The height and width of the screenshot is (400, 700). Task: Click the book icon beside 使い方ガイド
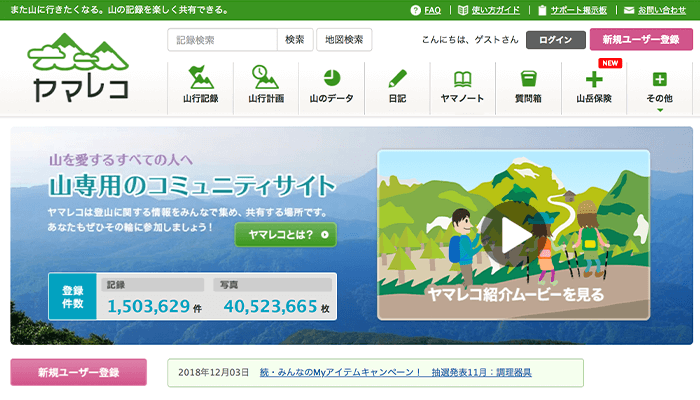coord(463,10)
